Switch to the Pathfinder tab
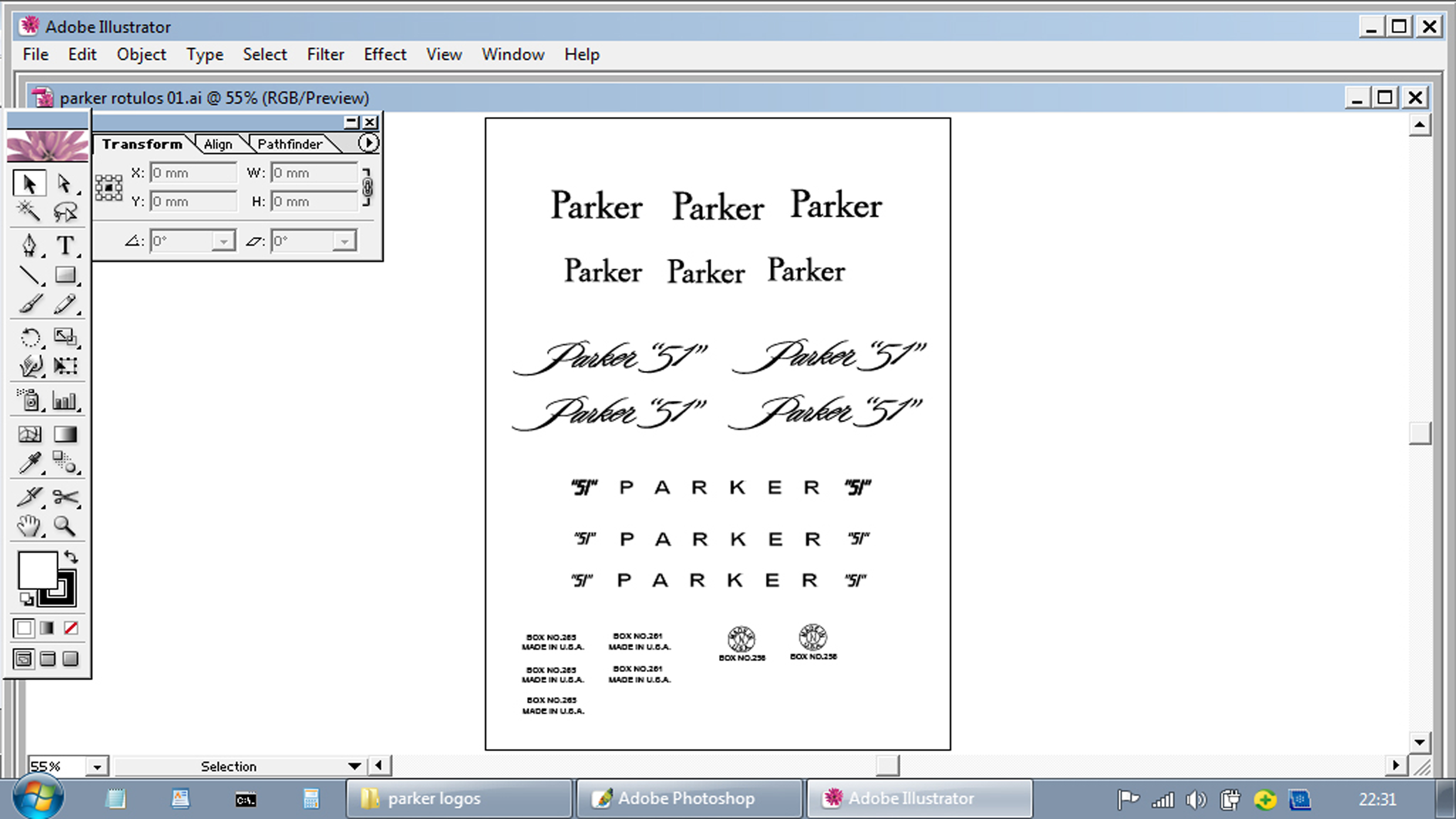Viewport: 1456px width, 819px height. (x=289, y=144)
